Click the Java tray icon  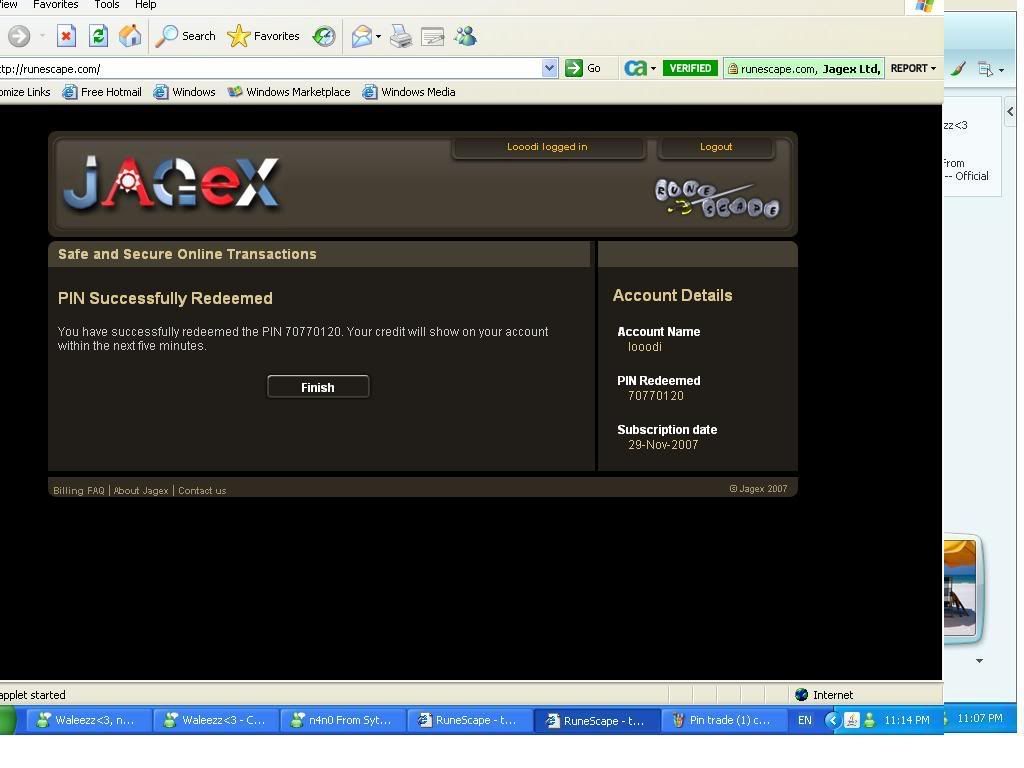[x=852, y=720]
